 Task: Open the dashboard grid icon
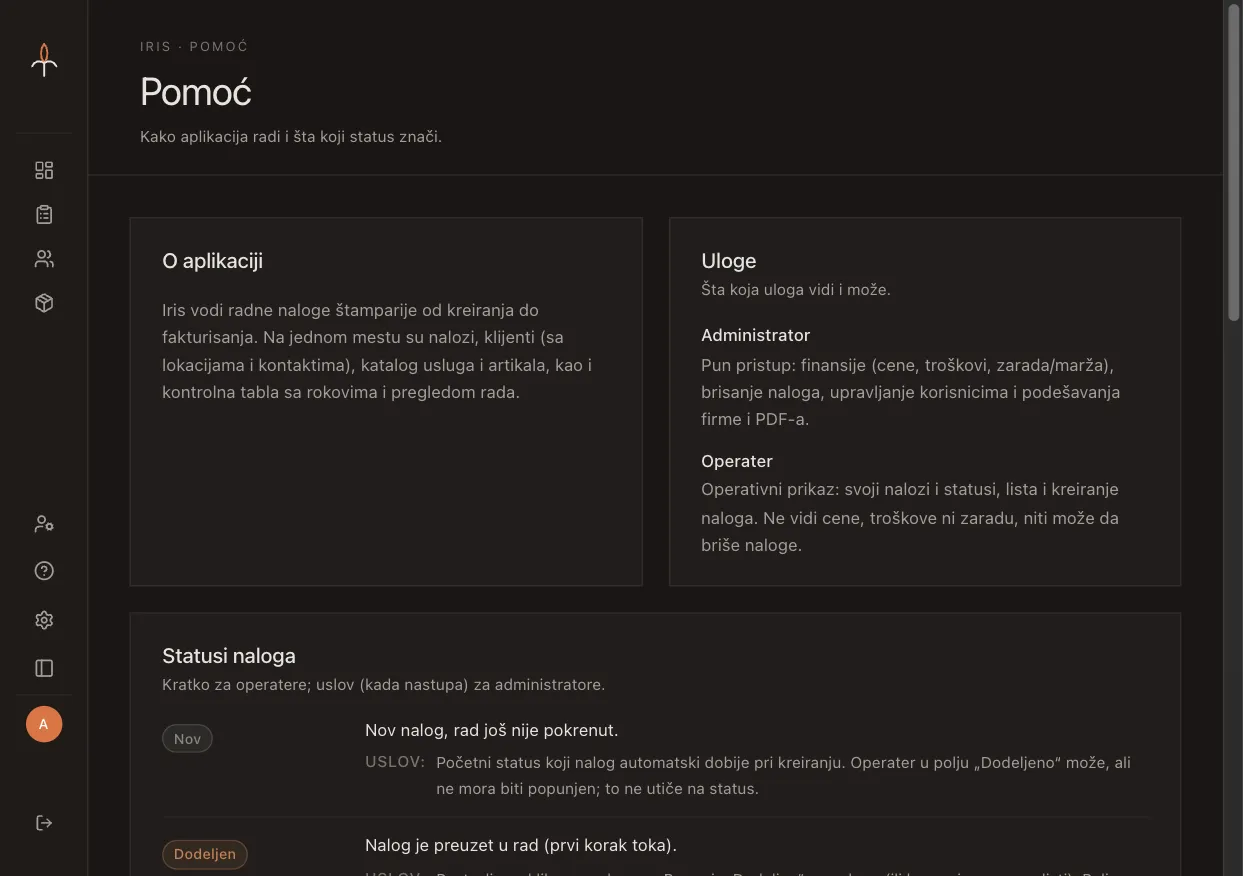pyautogui.click(x=44, y=170)
